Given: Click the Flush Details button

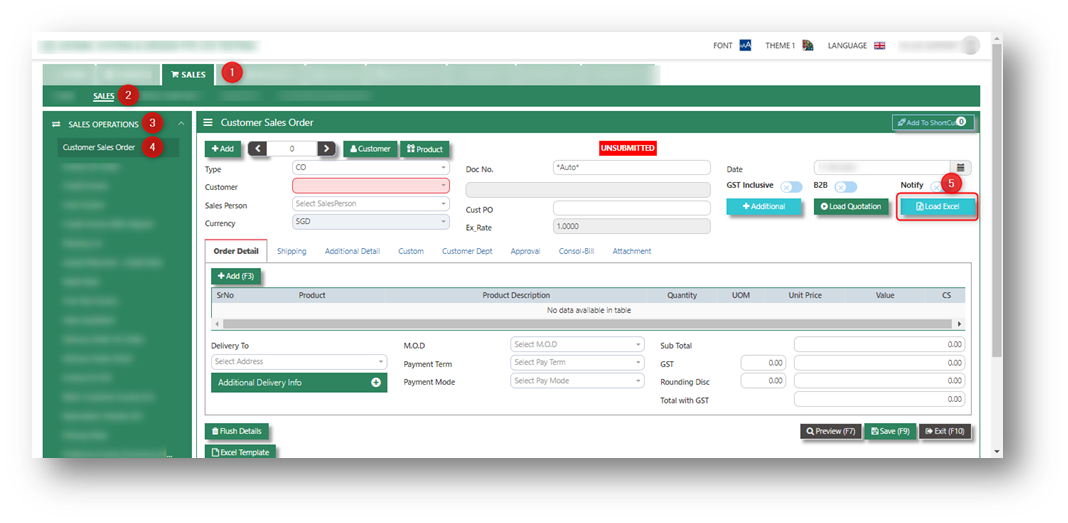Looking at the screenshot, I should (236, 431).
